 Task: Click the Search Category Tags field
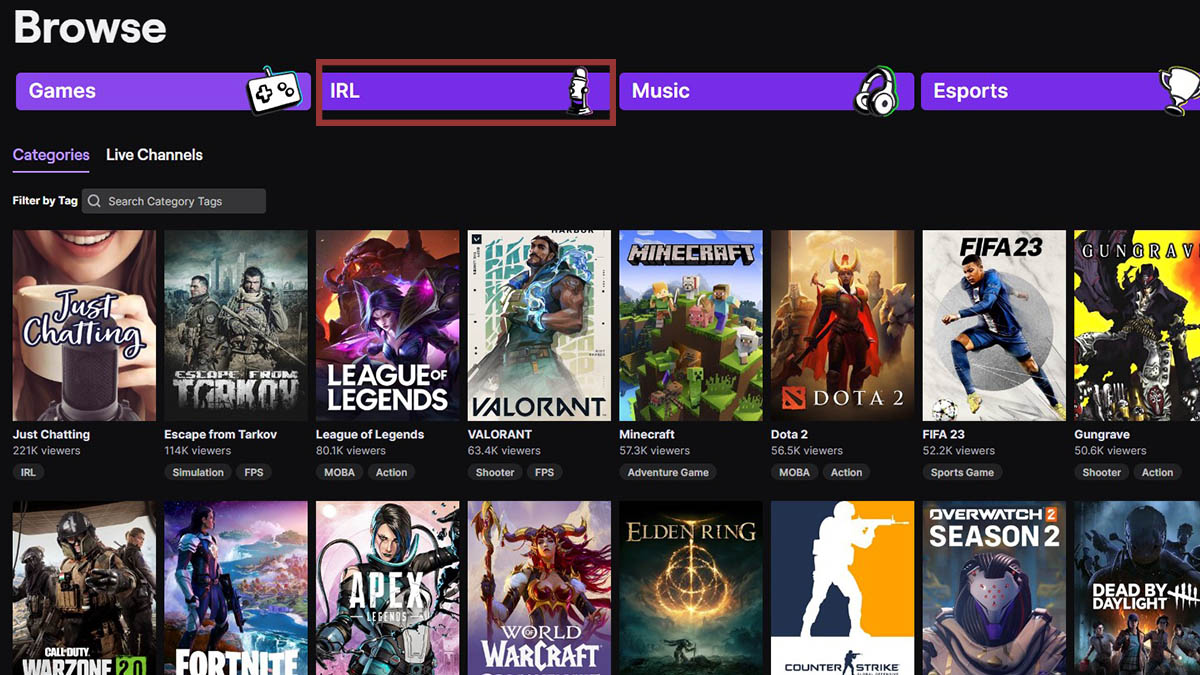point(175,201)
